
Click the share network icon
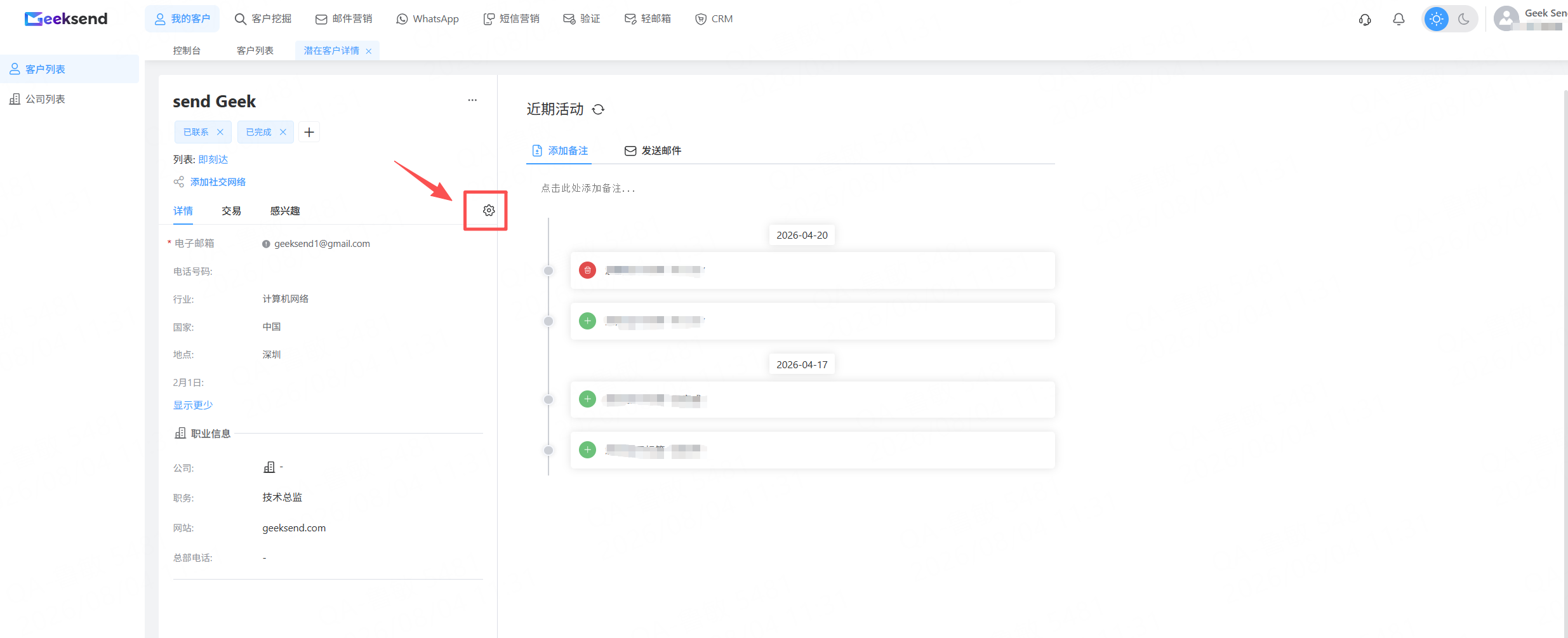[x=179, y=182]
